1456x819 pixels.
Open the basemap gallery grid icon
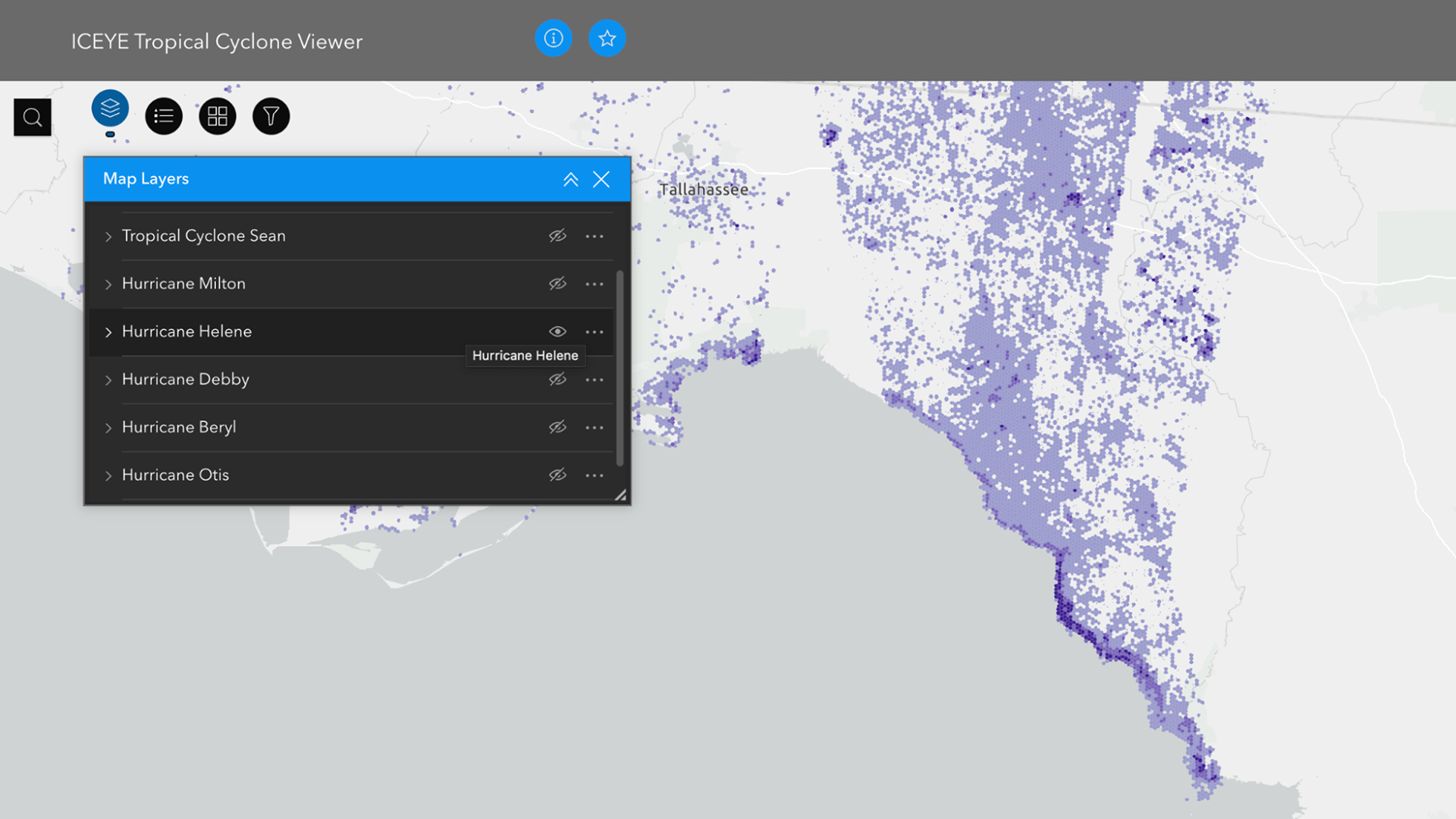click(x=218, y=116)
